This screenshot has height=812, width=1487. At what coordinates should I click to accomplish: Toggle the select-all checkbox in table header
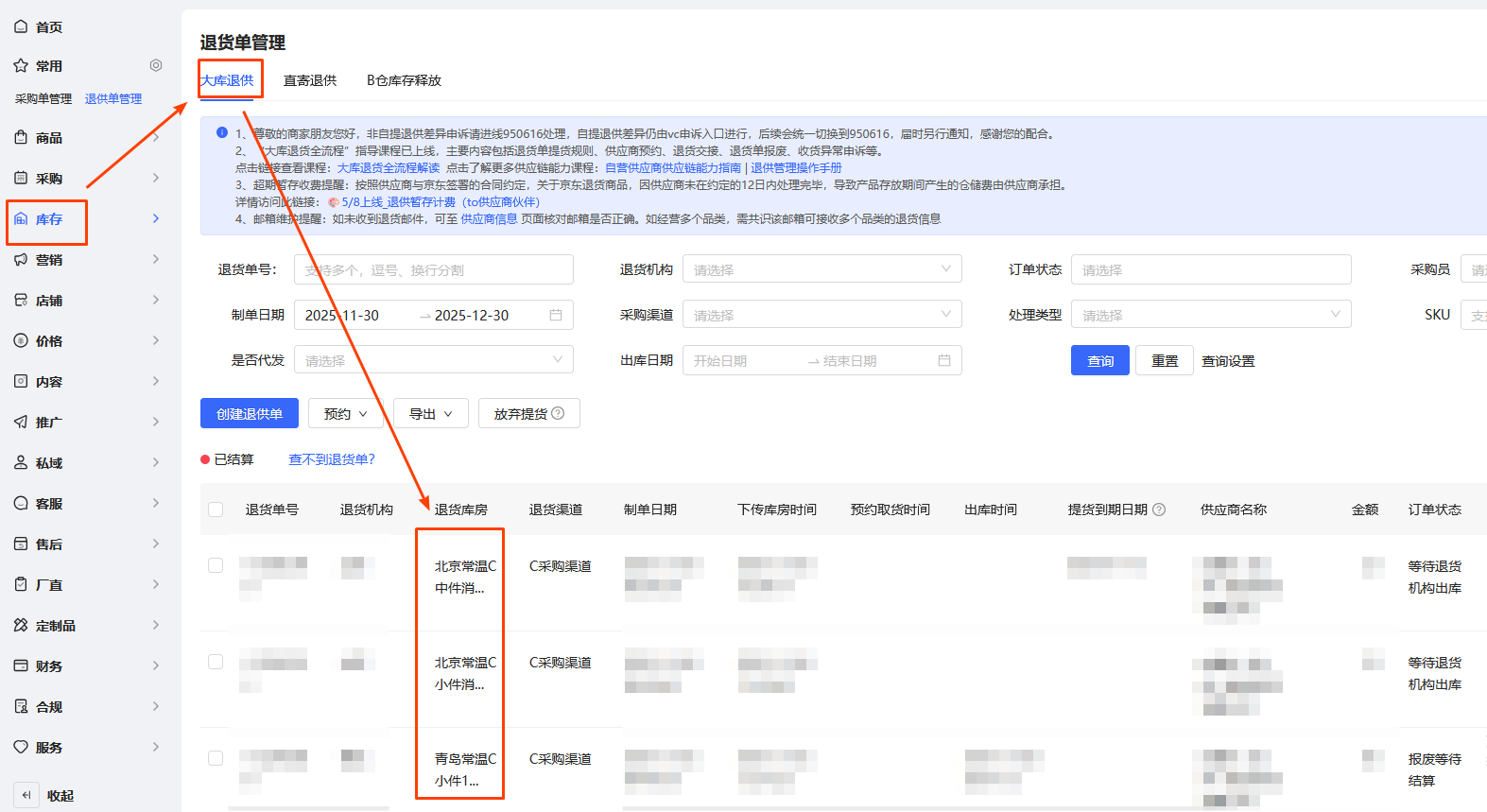pos(216,510)
